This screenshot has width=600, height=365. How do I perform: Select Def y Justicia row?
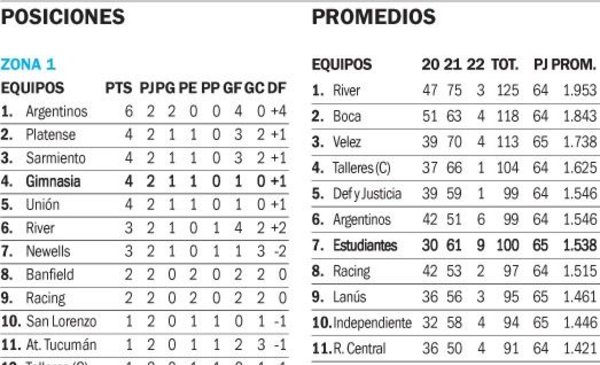tap(454, 194)
